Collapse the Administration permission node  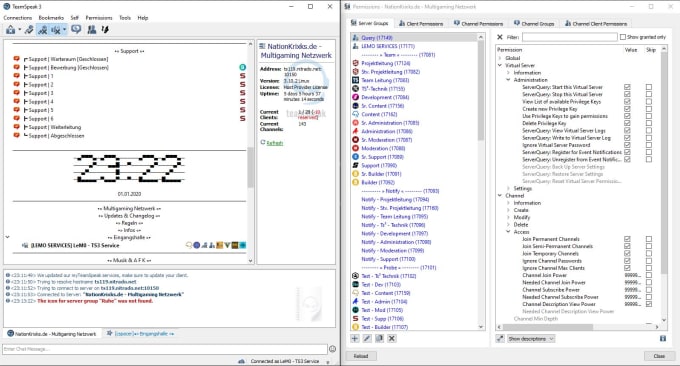[508, 80]
